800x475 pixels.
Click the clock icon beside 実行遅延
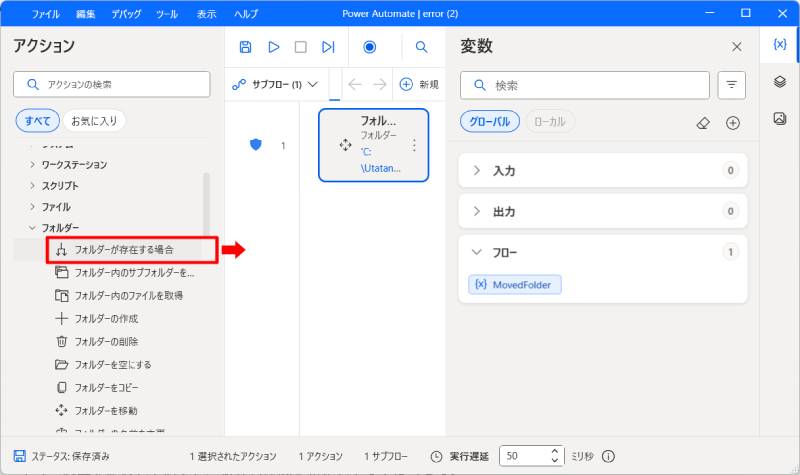[x=436, y=457]
